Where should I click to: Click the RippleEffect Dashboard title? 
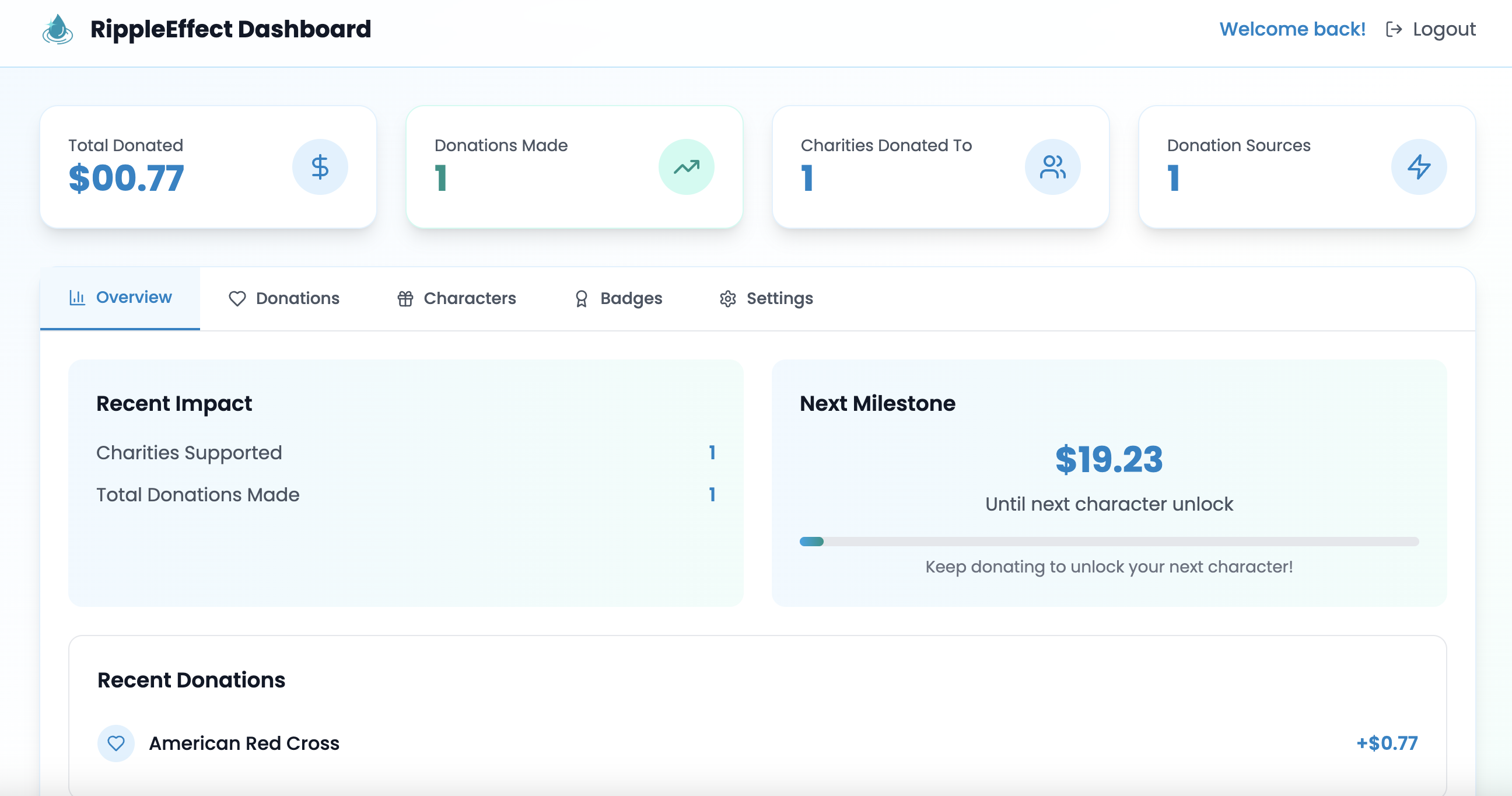(230, 29)
